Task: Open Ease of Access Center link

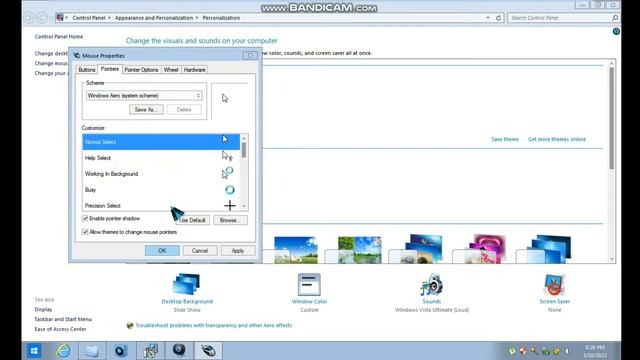Action: [x=60, y=329]
